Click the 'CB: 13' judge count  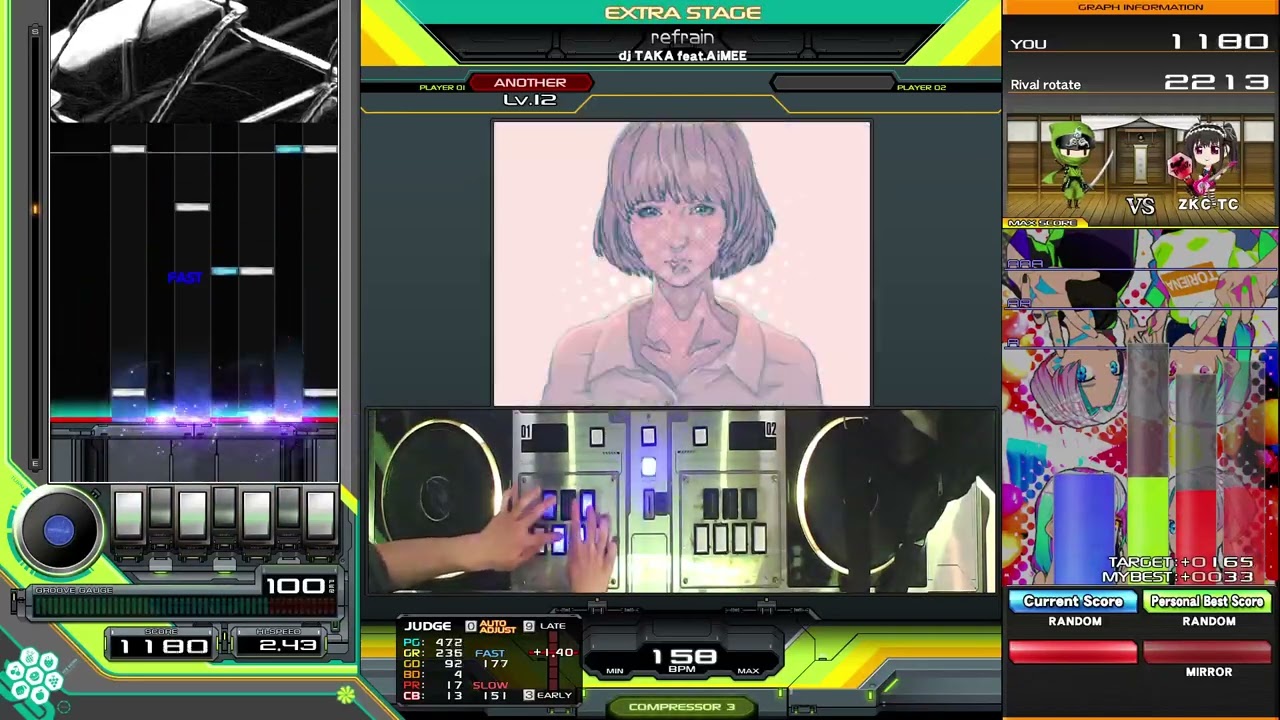[433, 696]
